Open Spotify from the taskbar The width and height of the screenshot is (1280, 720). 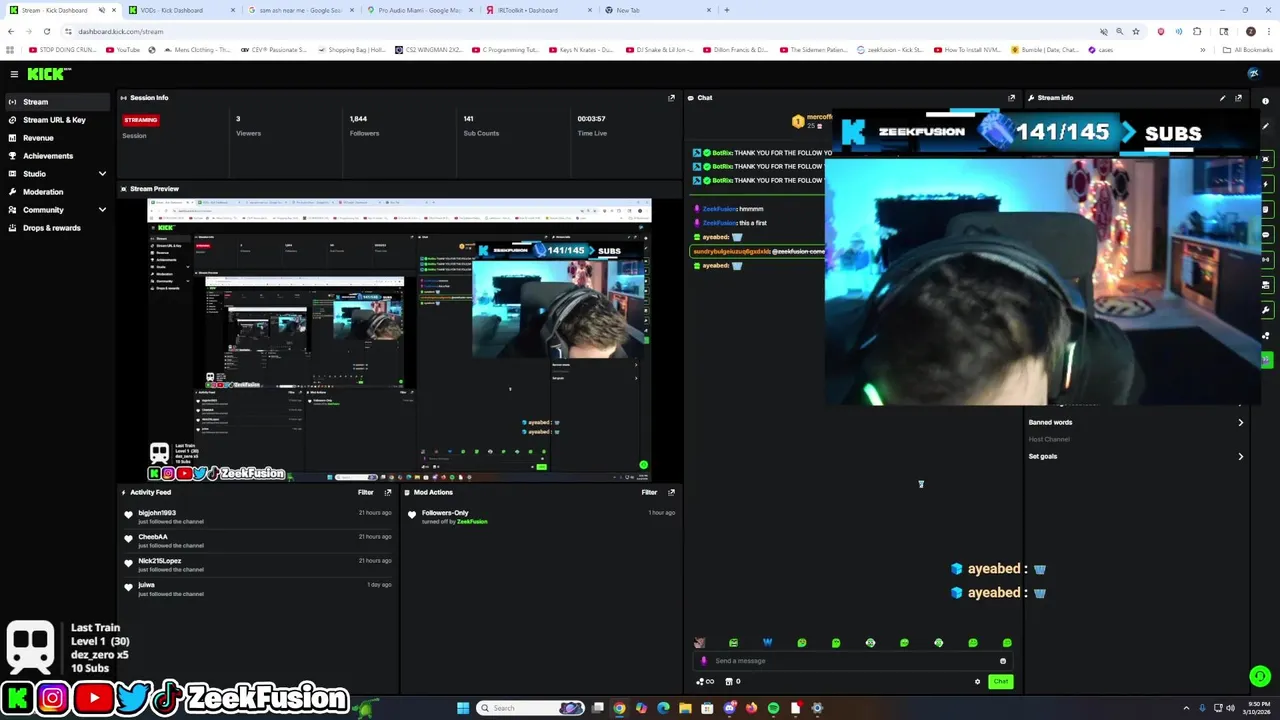(x=773, y=708)
